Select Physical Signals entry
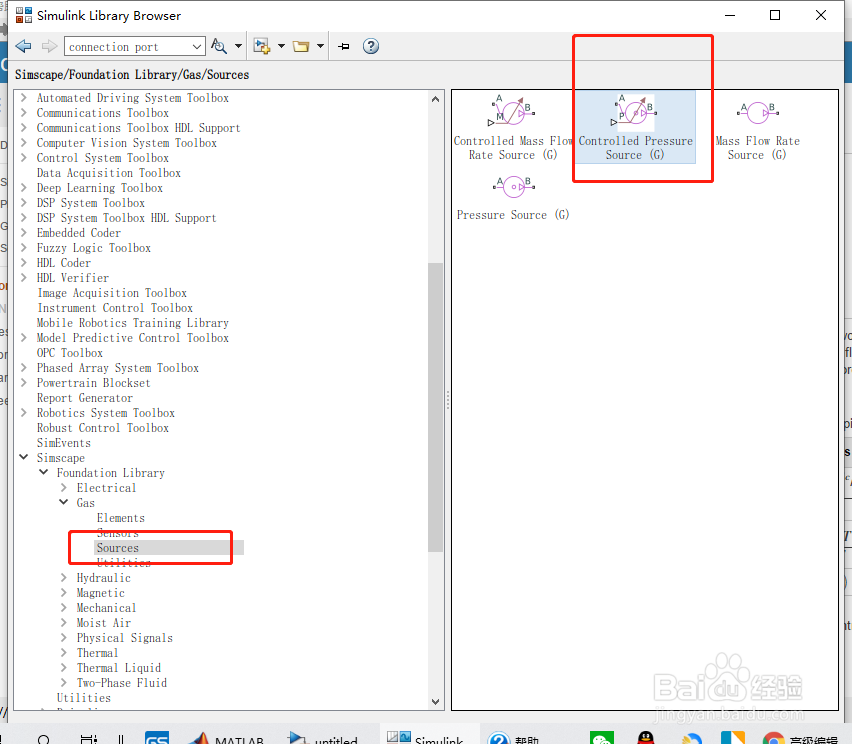The width and height of the screenshot is (852, 744). tap(124, 638)
